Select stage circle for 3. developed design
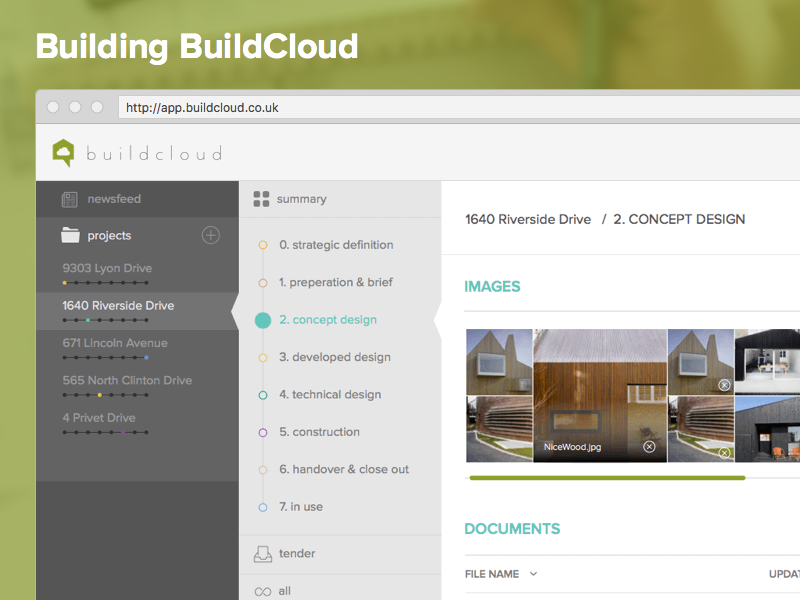Image resolution: width=800 pixels, height=600 pixels. click(263, 358)
